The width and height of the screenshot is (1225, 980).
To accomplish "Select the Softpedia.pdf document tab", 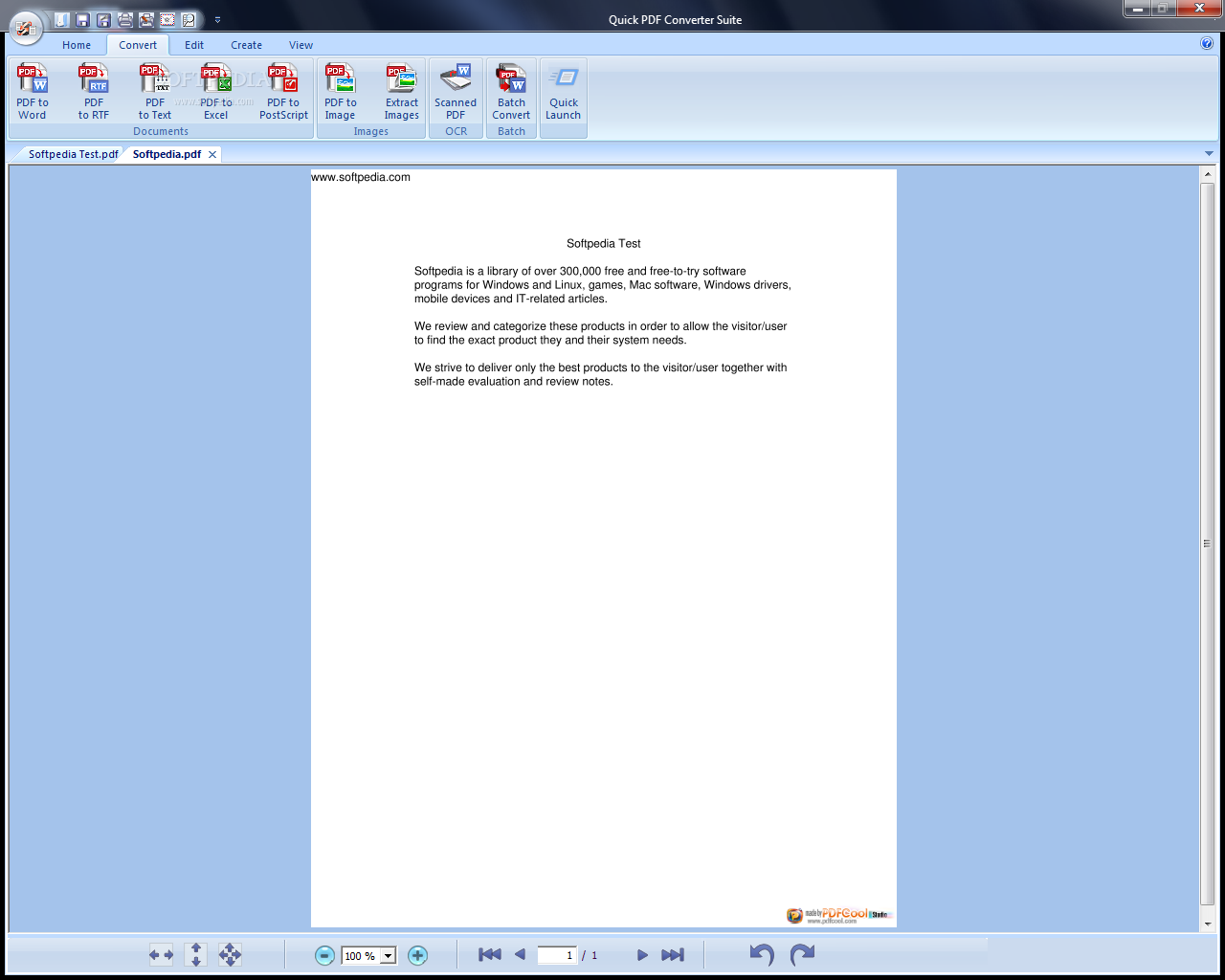I will pos(167,154).
